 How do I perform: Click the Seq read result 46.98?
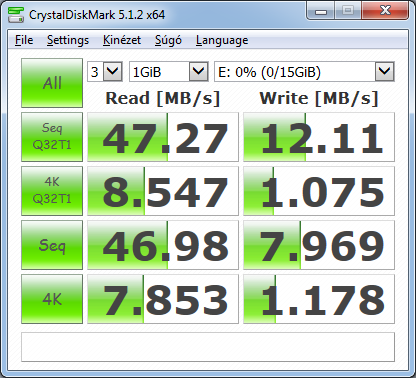163,245
